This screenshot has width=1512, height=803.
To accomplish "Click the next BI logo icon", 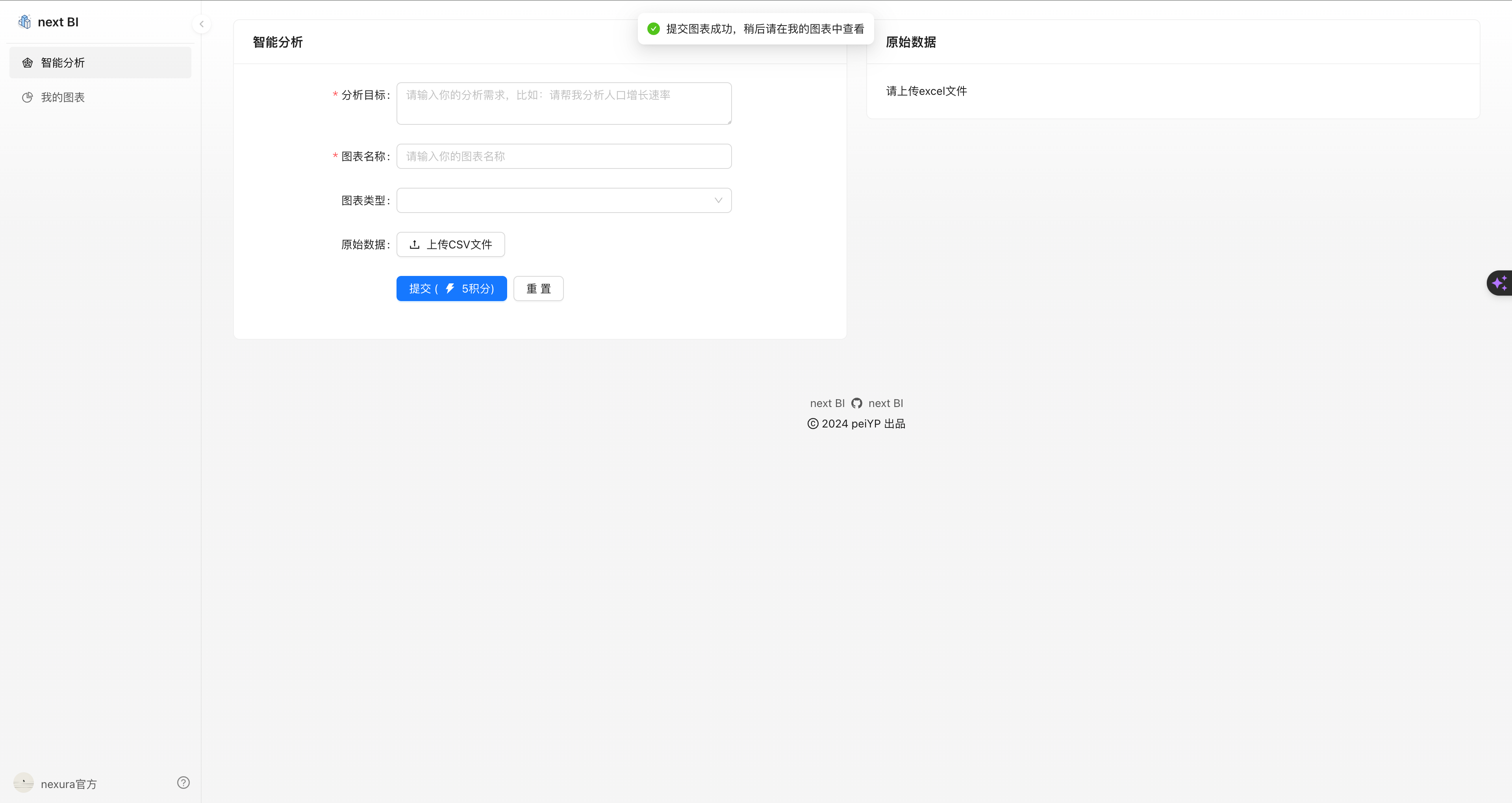I will tap(25, 22).
